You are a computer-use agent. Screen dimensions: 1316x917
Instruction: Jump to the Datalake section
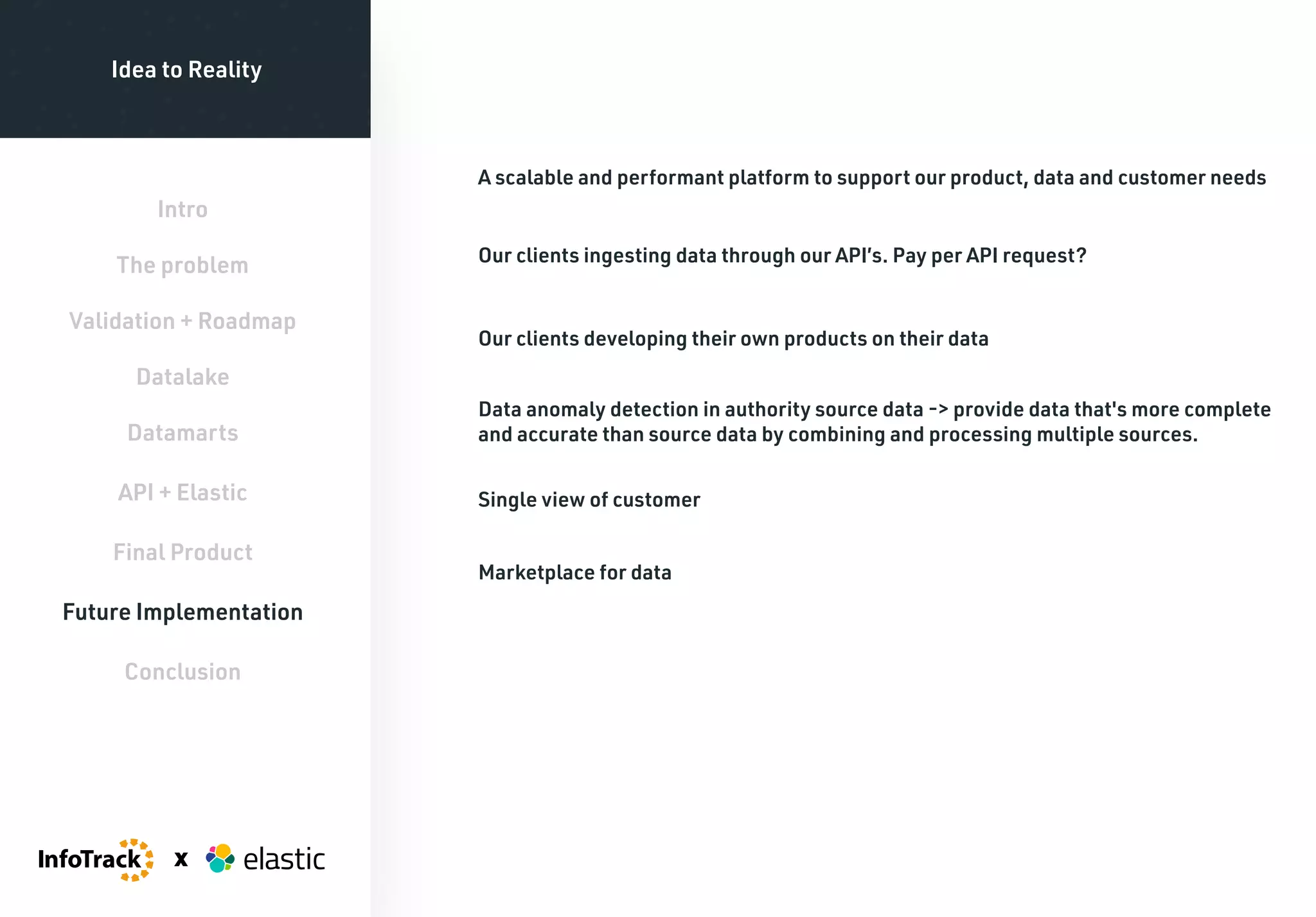click(182, 377)
